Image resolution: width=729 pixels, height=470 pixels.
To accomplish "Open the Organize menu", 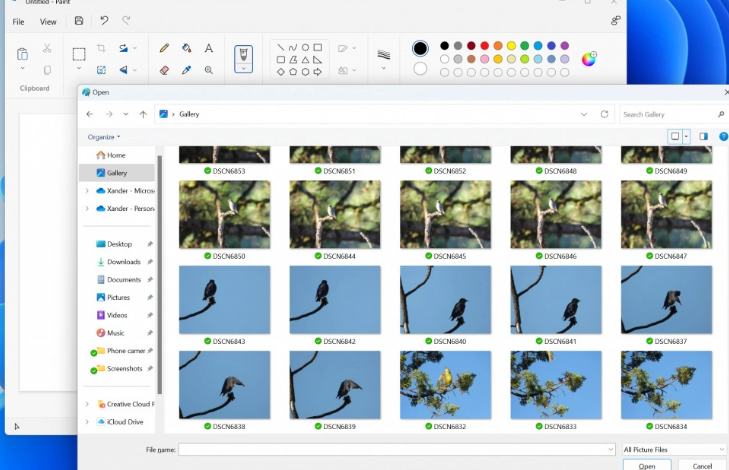I will point(104,136).
